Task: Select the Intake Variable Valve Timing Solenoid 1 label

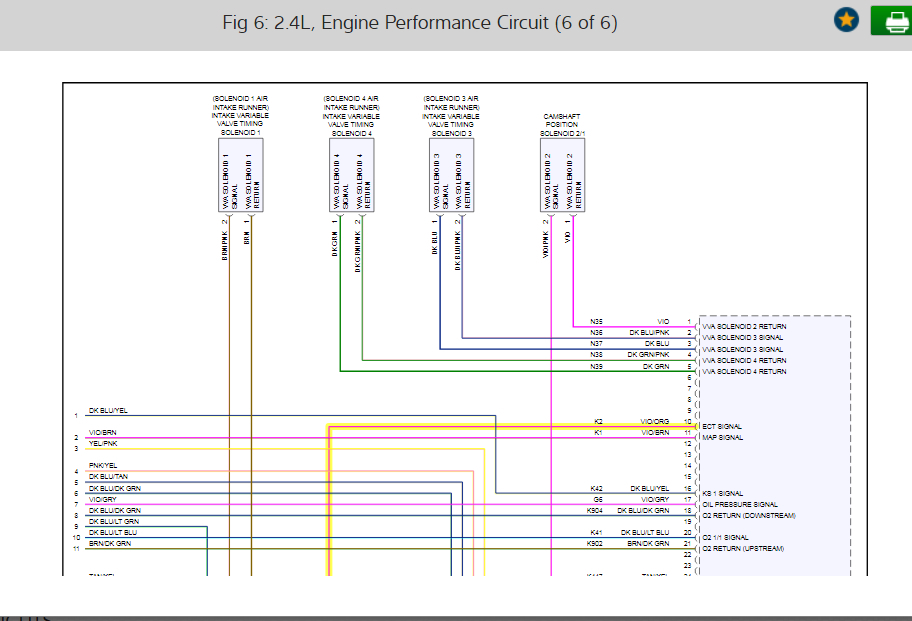Action: (x=240, y=115)
